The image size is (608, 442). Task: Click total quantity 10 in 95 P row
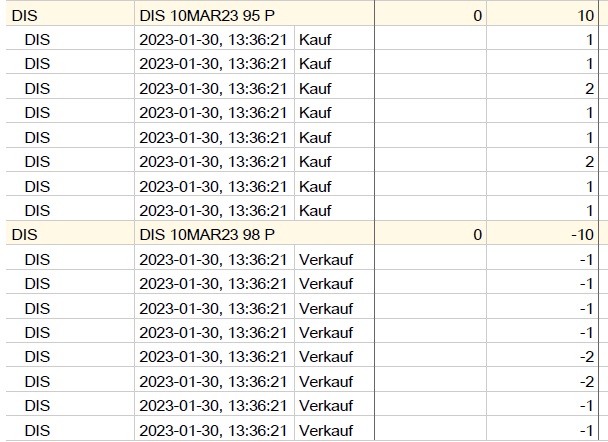click(585, 16)
